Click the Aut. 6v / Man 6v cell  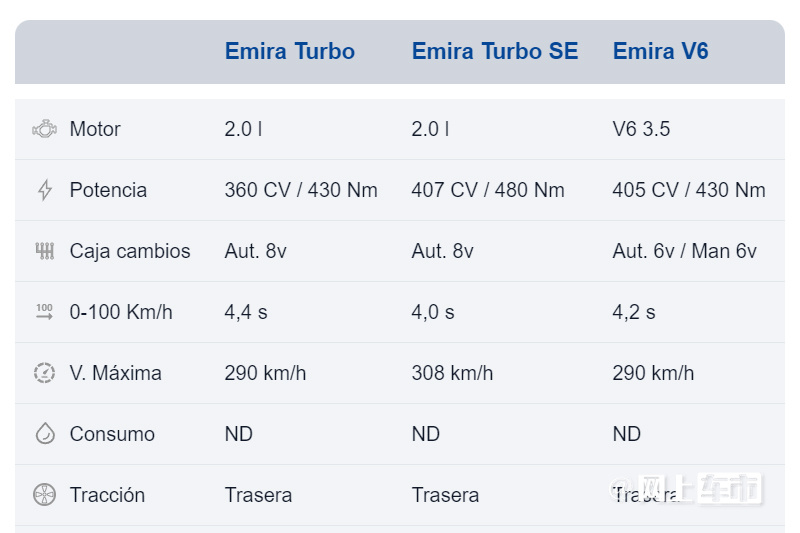click(x=684, y=251)
